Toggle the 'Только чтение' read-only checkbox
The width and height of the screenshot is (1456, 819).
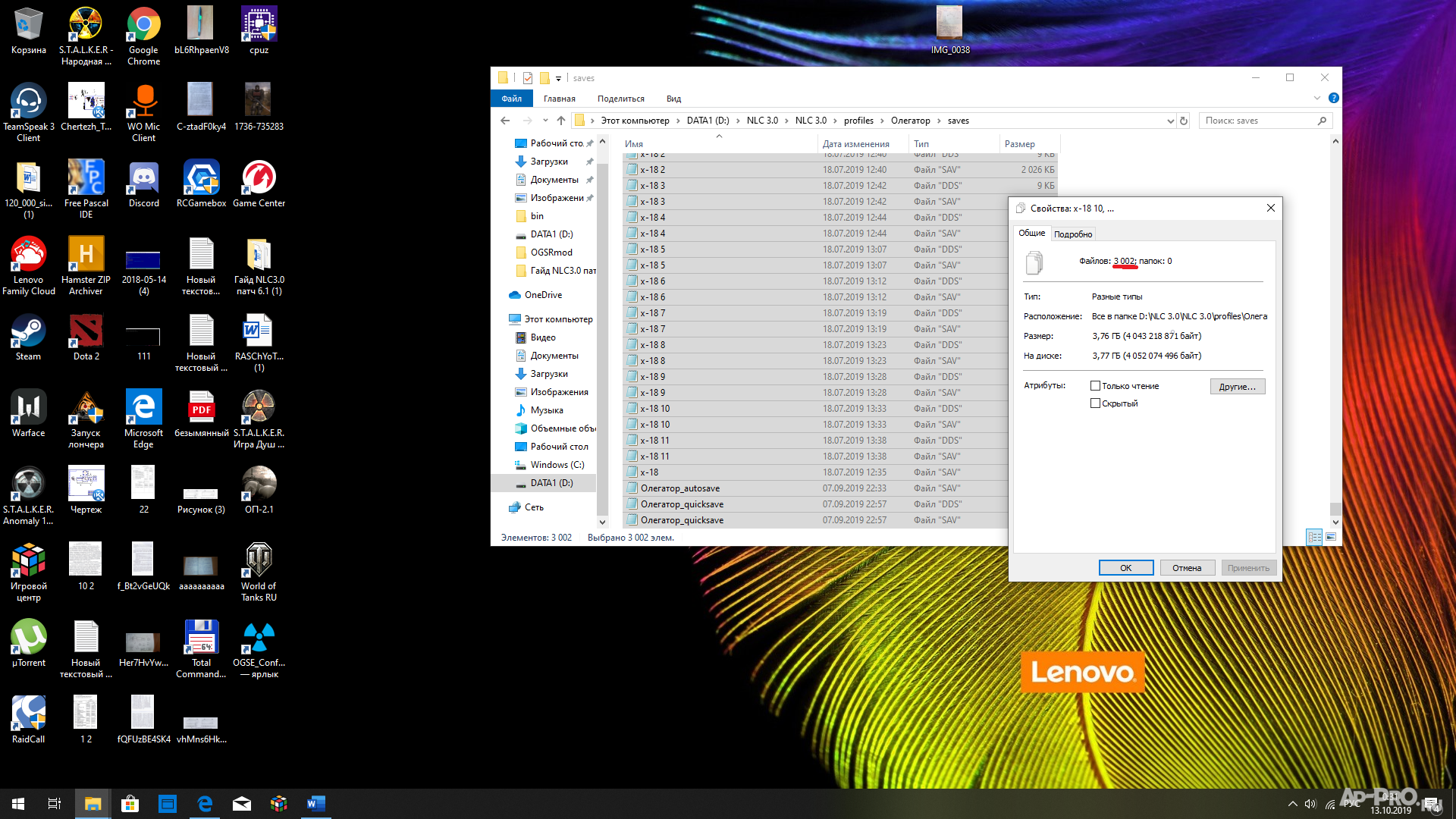pos(1095,386)
